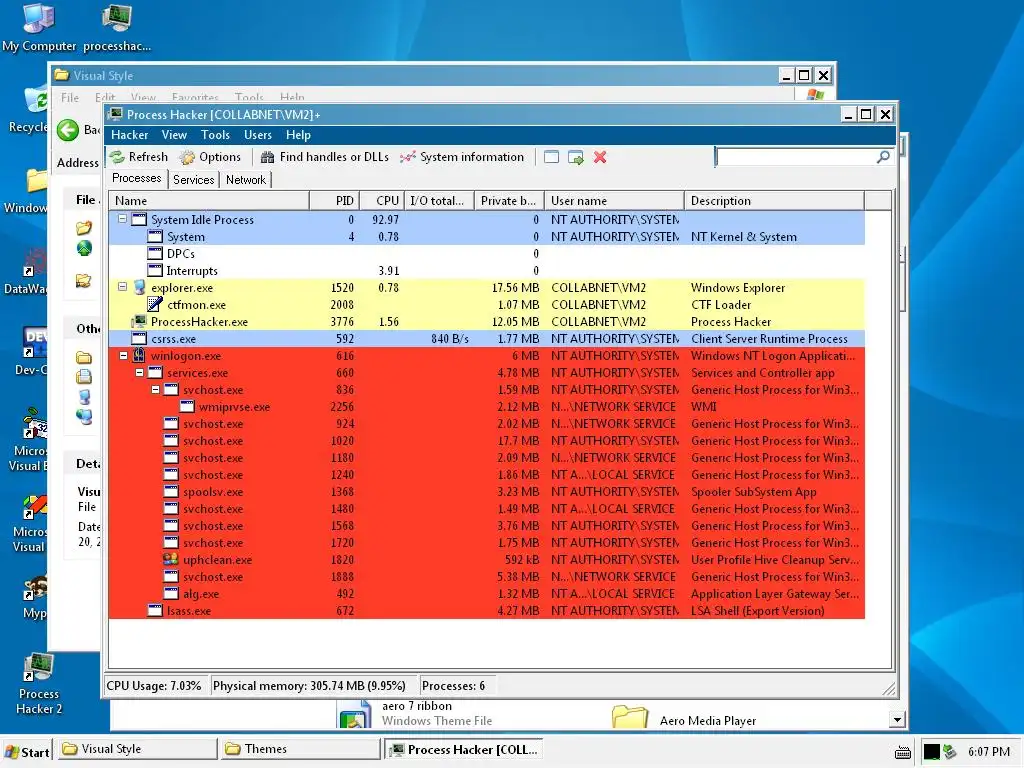Open the Aero Media Player folder
This screenshot has width=1024, height=768.
[x=684, y=718]
